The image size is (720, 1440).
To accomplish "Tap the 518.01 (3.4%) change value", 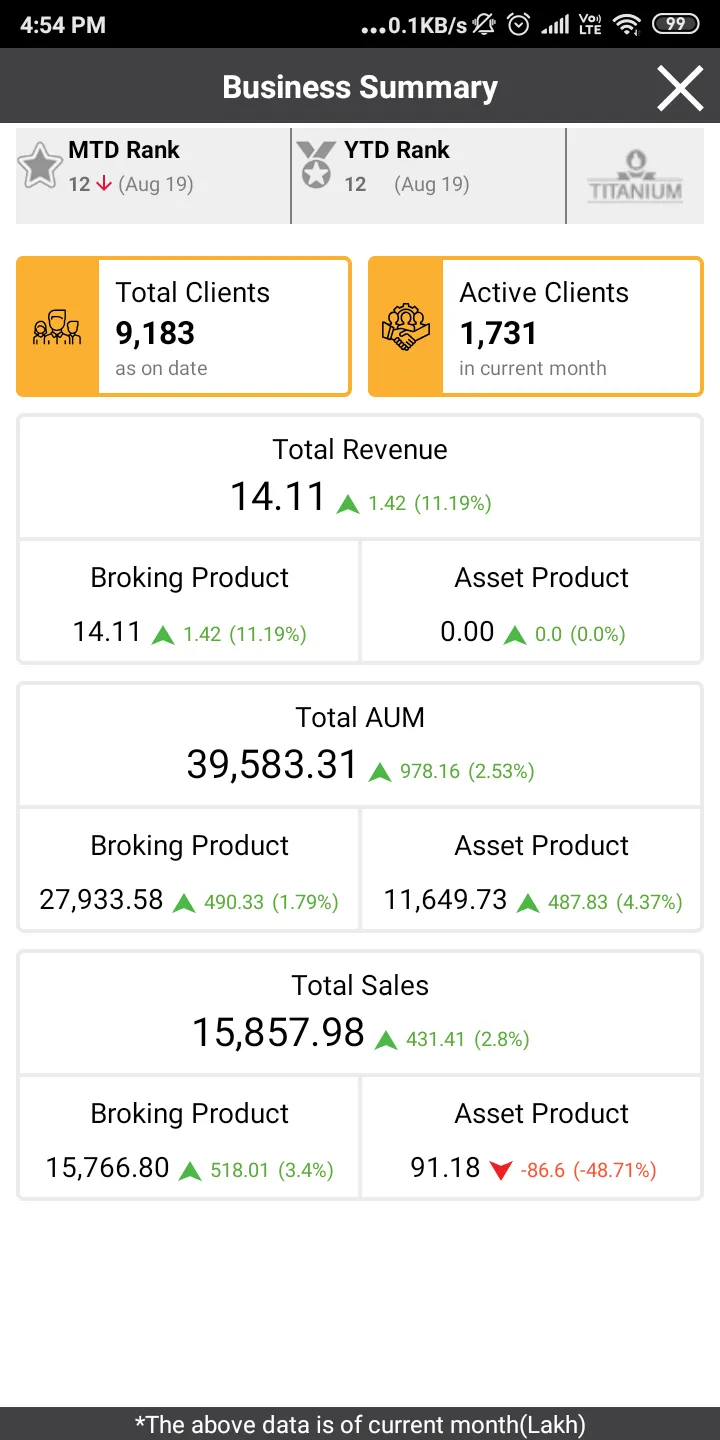I will pos(272,1170).
